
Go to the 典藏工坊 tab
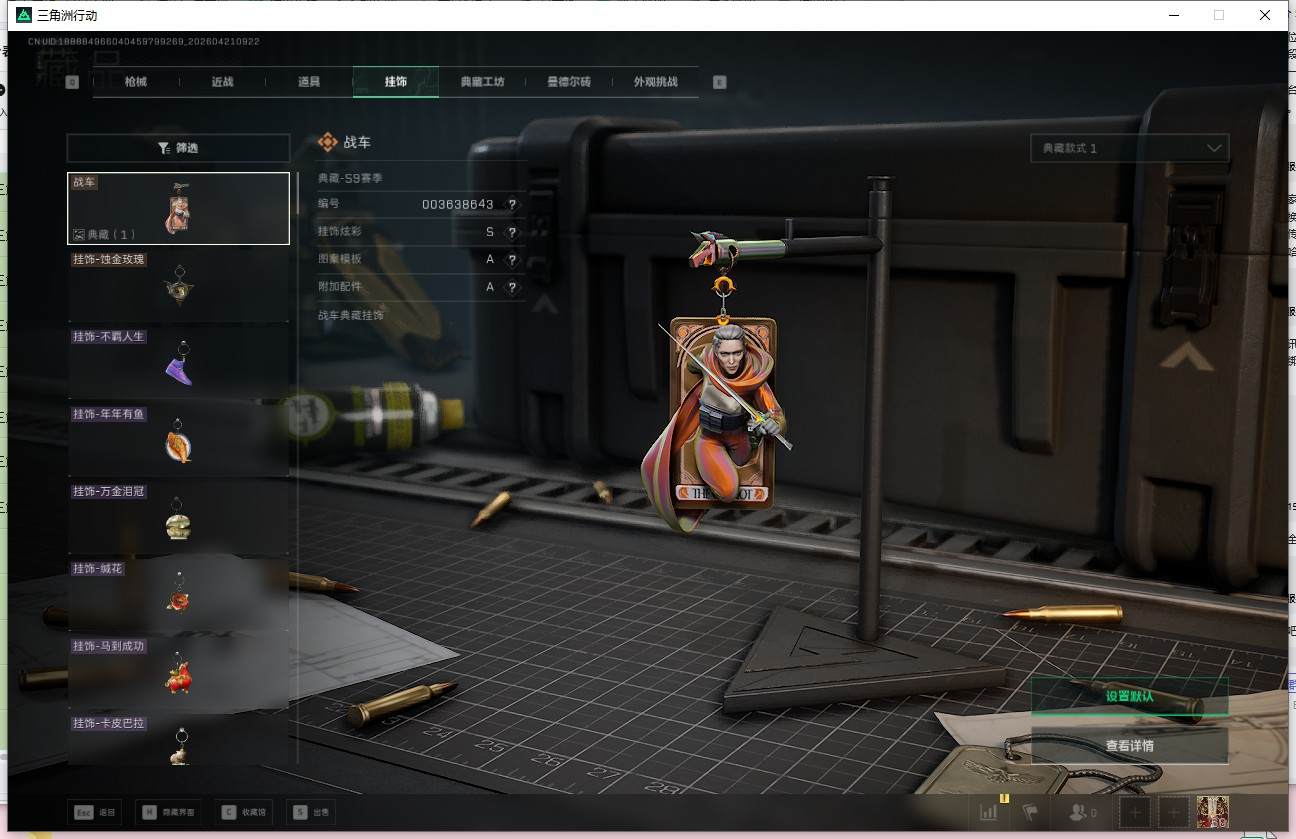(x=482, y=82)
